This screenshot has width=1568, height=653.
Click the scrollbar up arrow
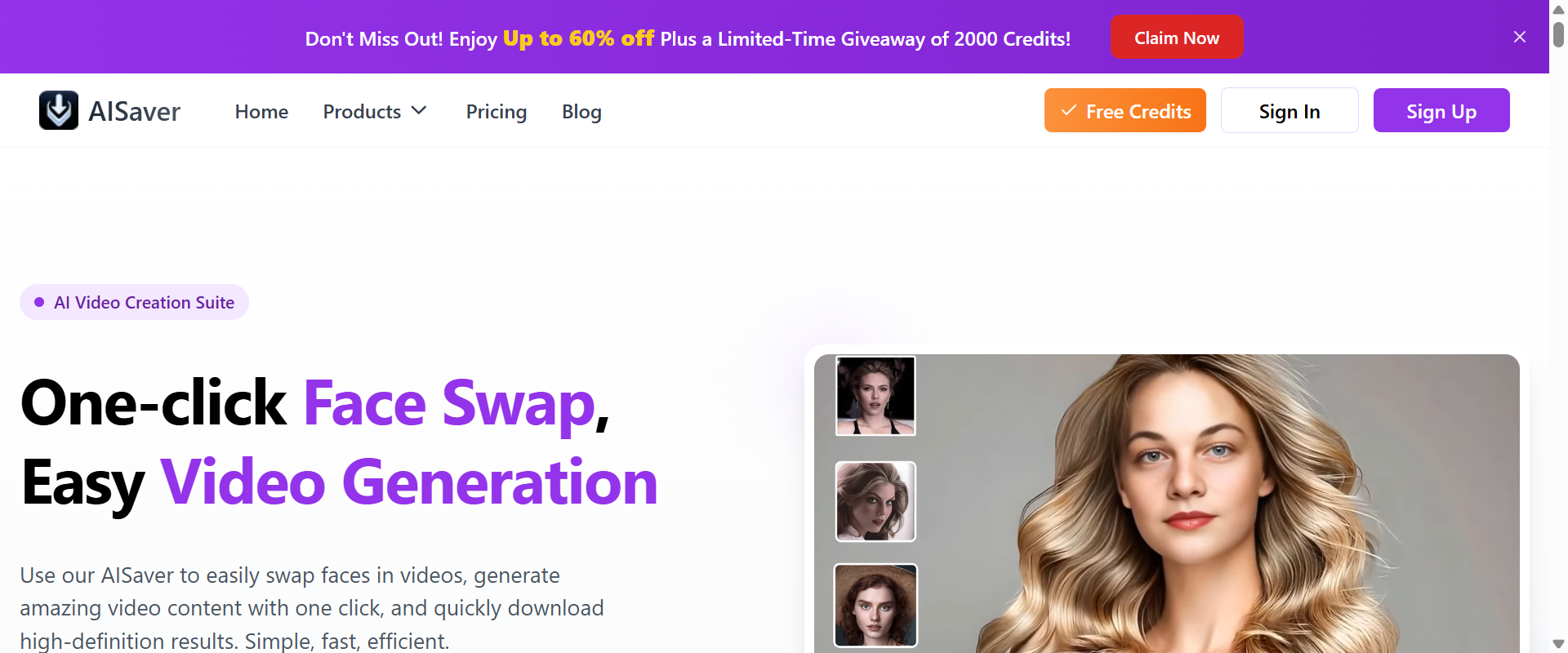coord(1558,10)
